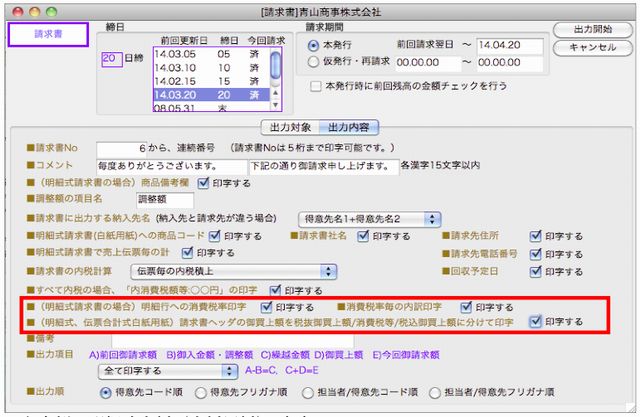This screenshot has height=417, width=640.
Task: Click the C)繰越金額 label
Action: click(285, 355)
